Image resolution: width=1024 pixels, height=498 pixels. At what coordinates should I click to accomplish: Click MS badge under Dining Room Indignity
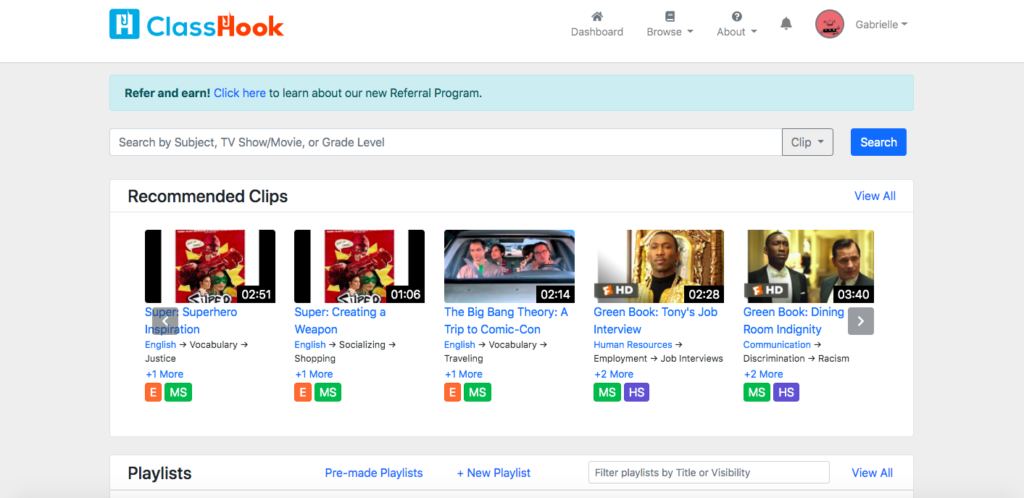(x=757, y=392)
